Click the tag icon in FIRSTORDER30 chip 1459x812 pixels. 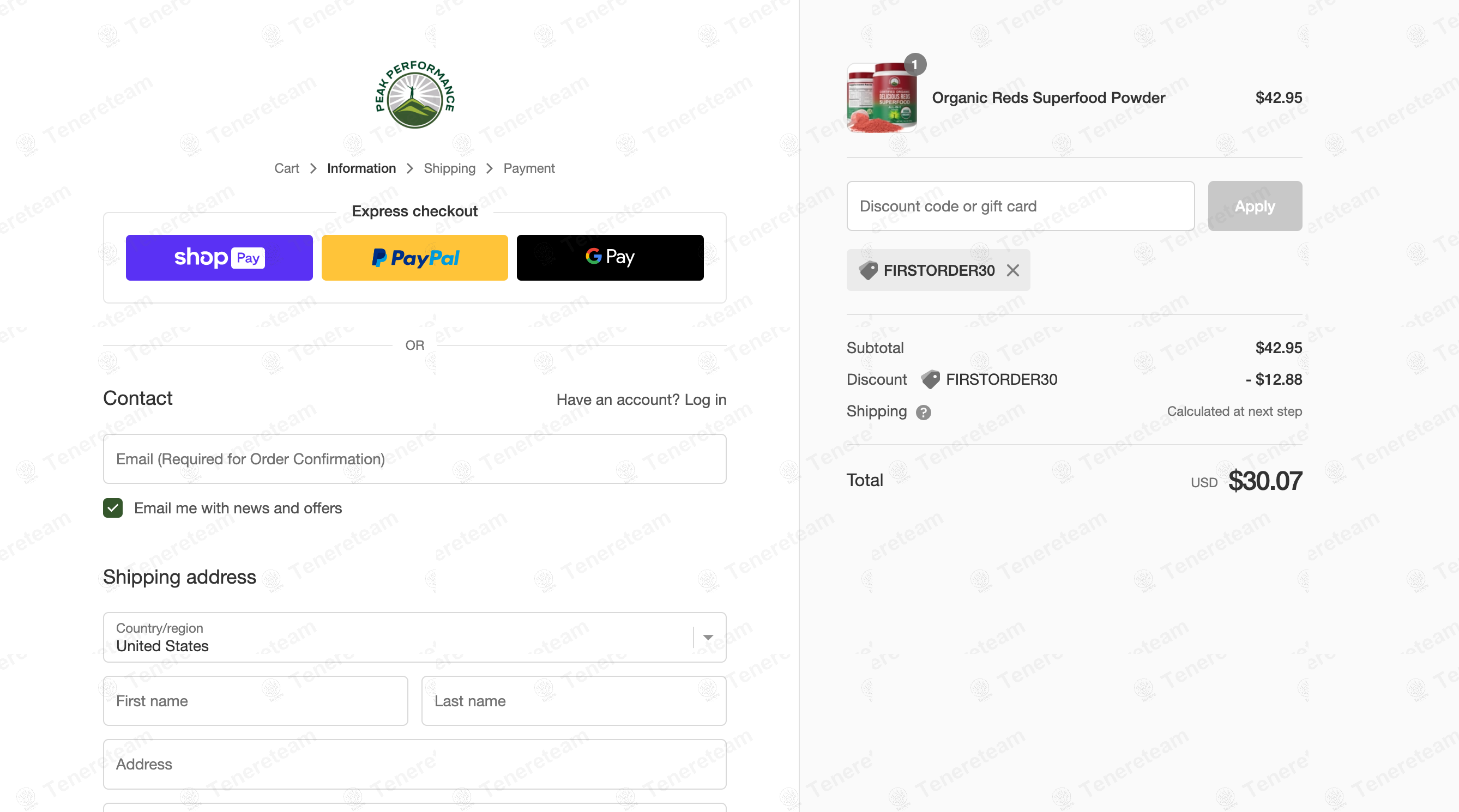pyautogui.click(x=869, y=271)
